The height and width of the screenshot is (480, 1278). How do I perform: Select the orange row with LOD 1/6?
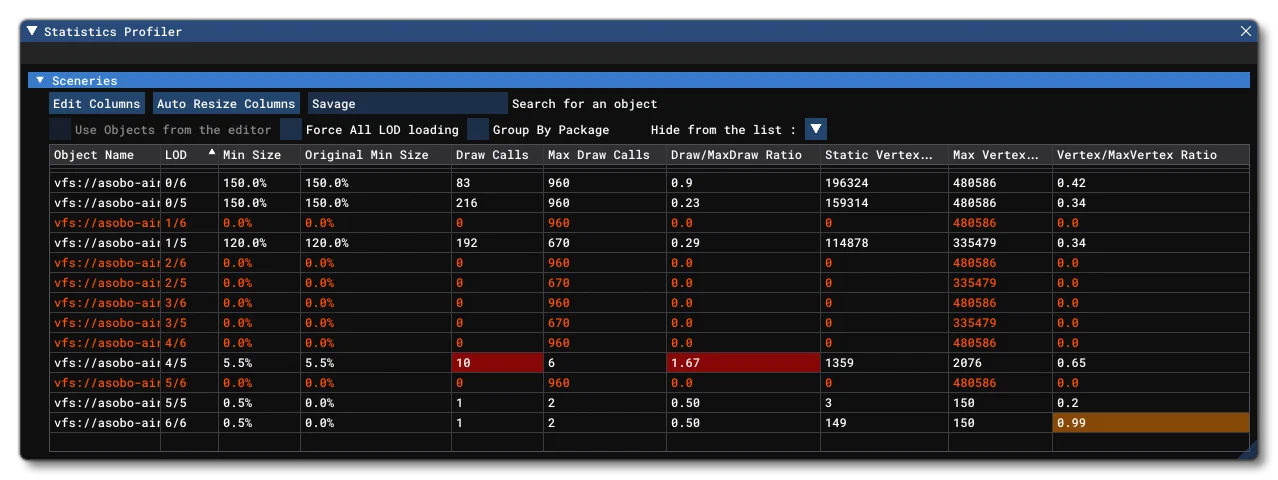pos(650,223)
